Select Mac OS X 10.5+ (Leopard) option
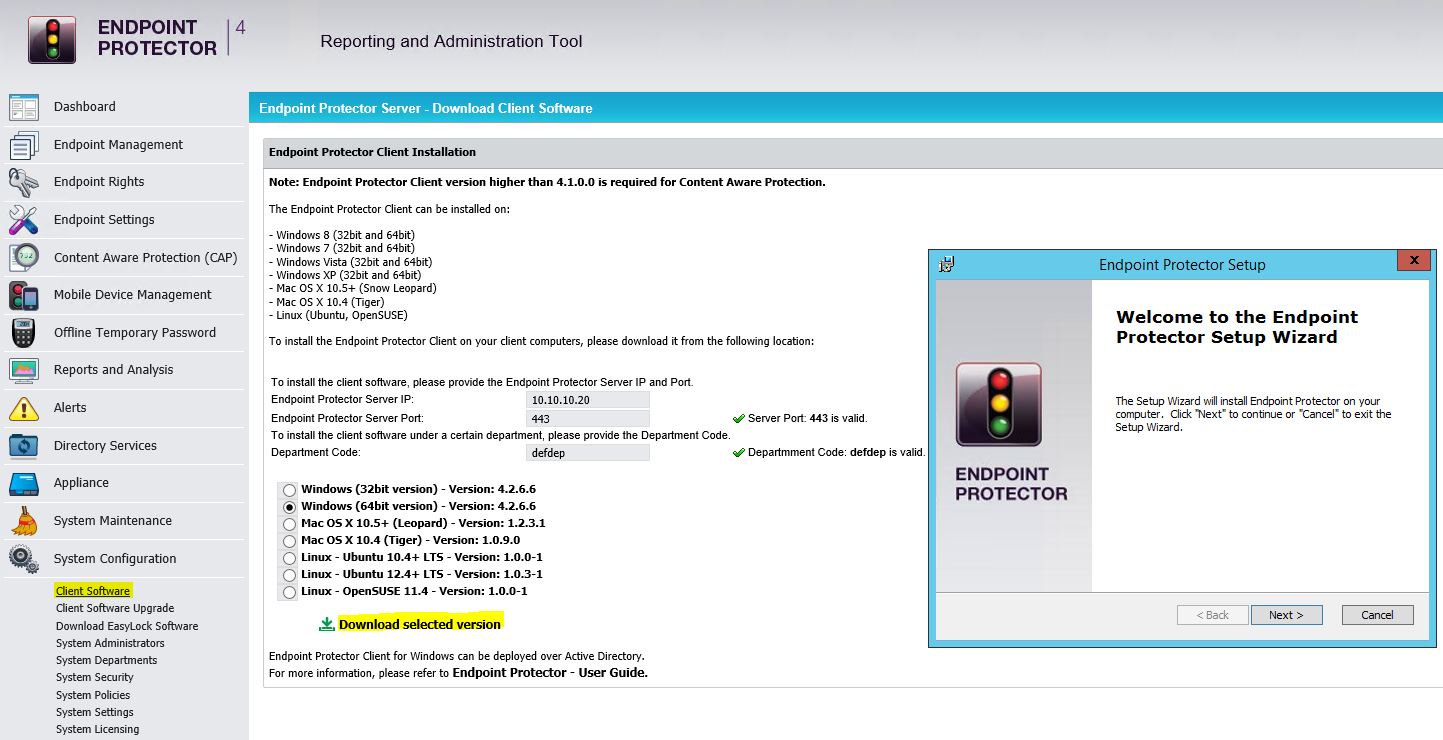The height and width of the screenshot is (740, 1443). pos(289,524)
